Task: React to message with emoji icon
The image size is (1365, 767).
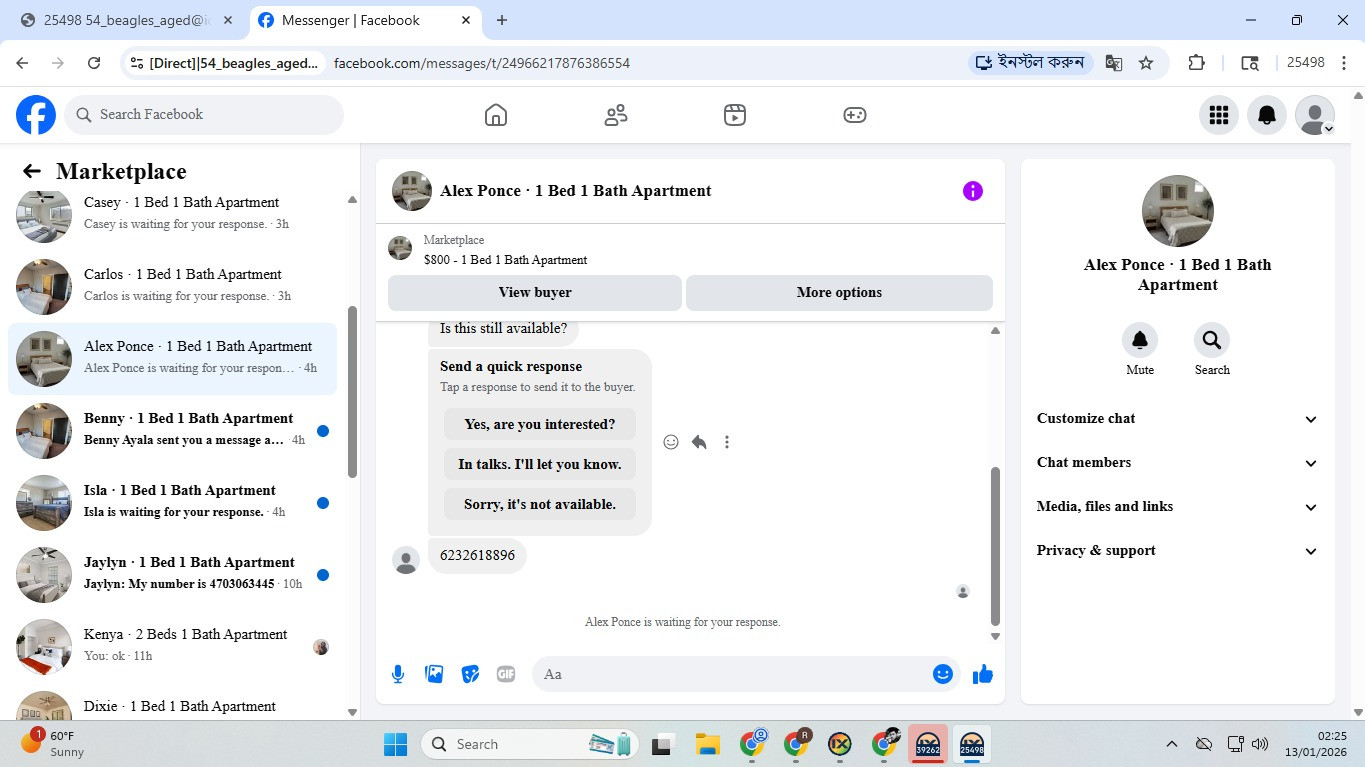Action: click(671, 442)
